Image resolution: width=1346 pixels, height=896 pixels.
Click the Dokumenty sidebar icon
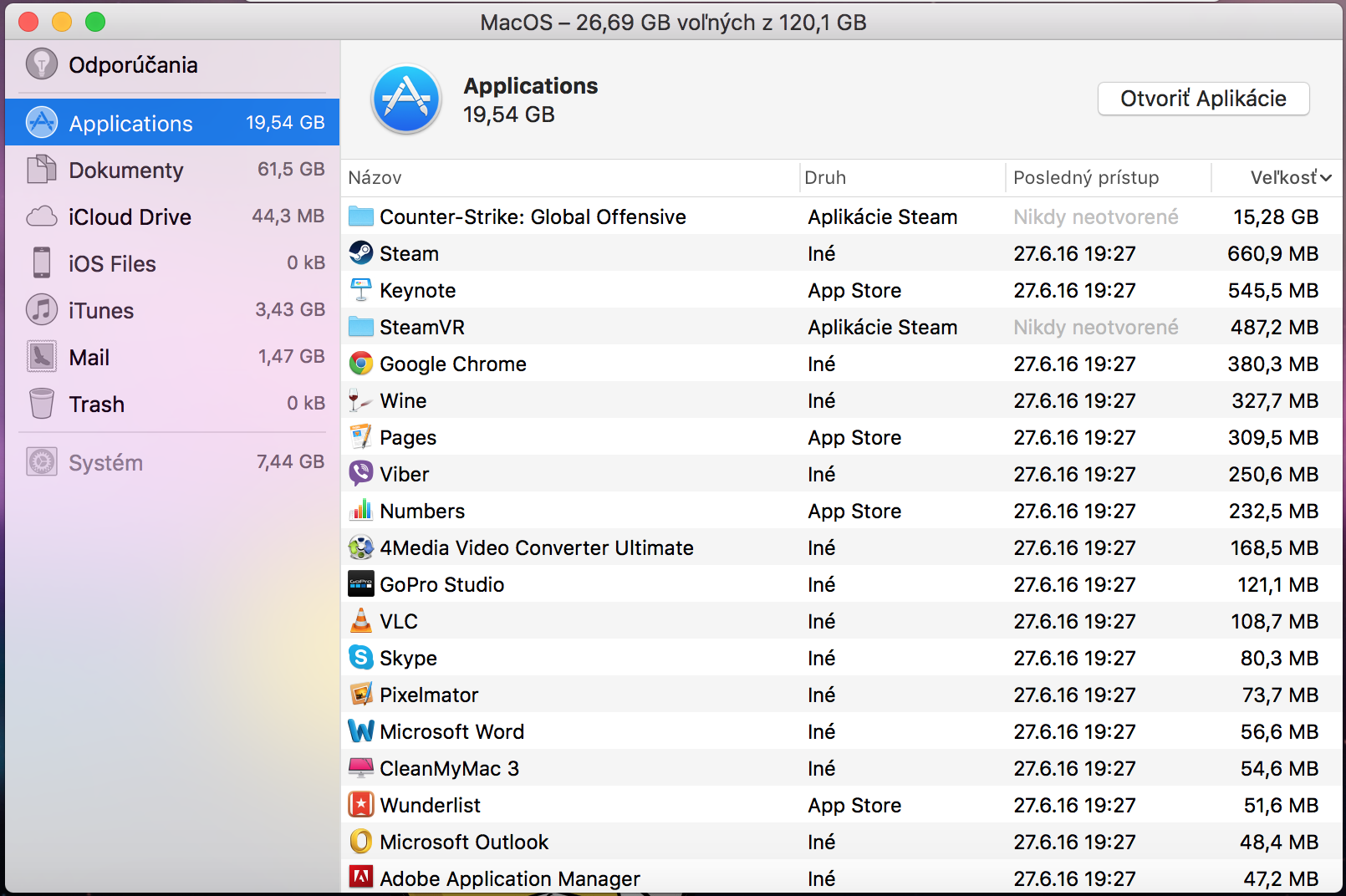(x=41, y=170)
